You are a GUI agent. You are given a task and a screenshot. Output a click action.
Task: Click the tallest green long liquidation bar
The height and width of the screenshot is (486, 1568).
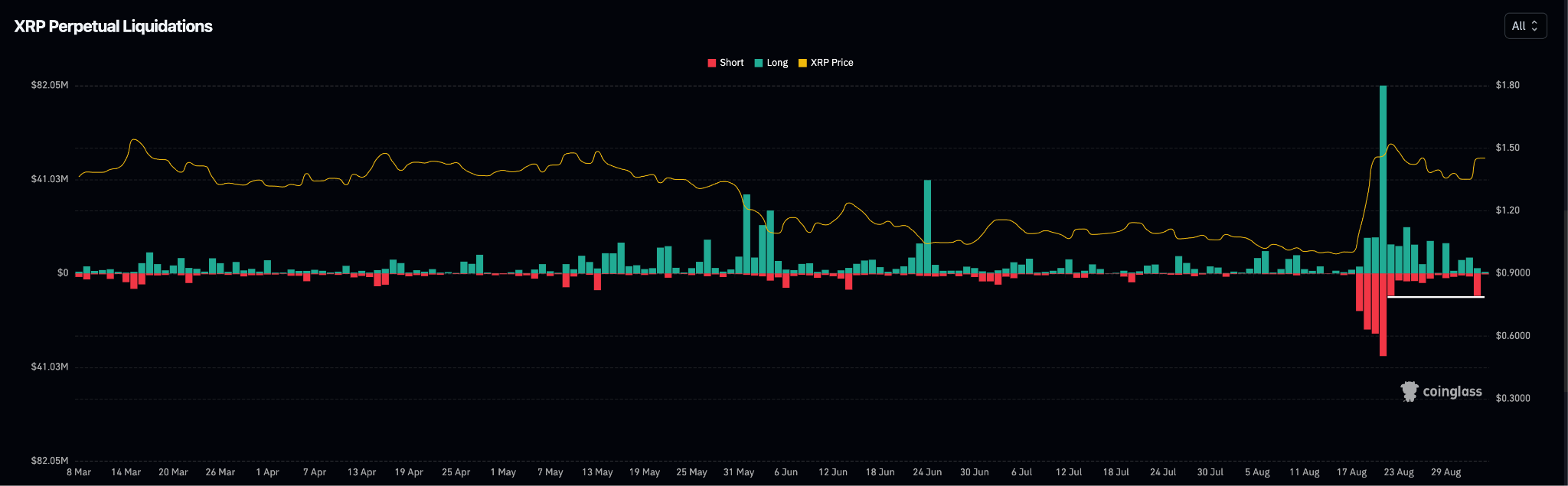coord(1383,179)
